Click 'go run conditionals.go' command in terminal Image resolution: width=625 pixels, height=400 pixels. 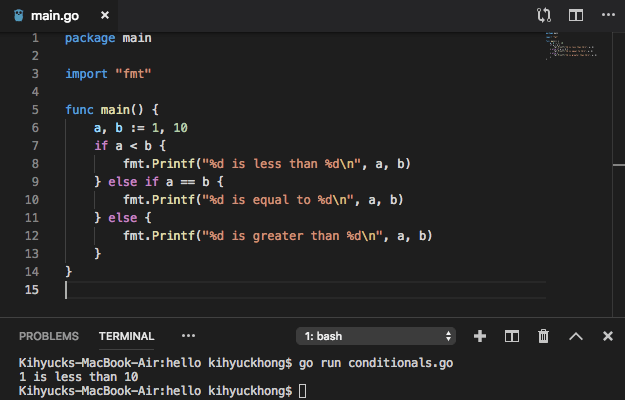(376, 363)
